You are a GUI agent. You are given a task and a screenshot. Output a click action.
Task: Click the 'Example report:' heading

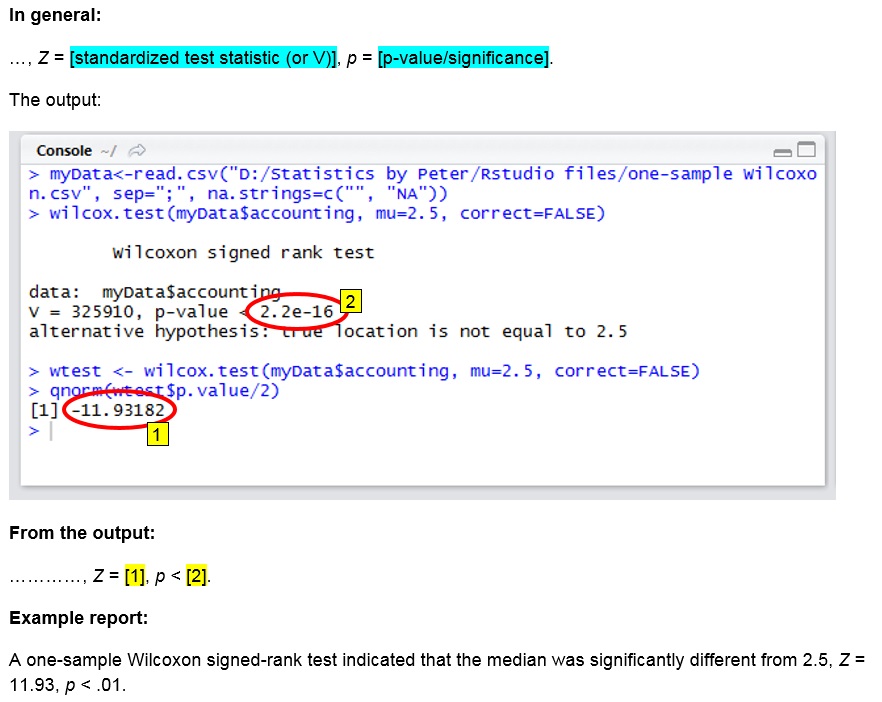[79, 618]
